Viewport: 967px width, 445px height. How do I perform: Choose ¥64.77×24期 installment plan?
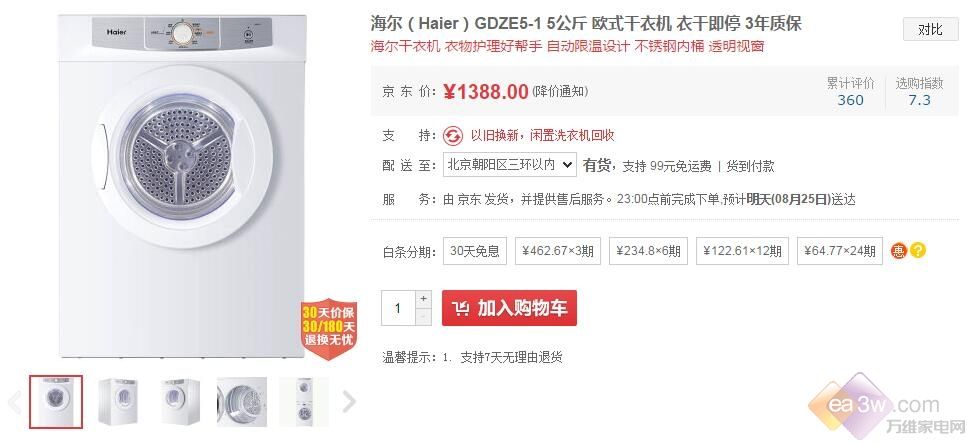coord(840,251)
